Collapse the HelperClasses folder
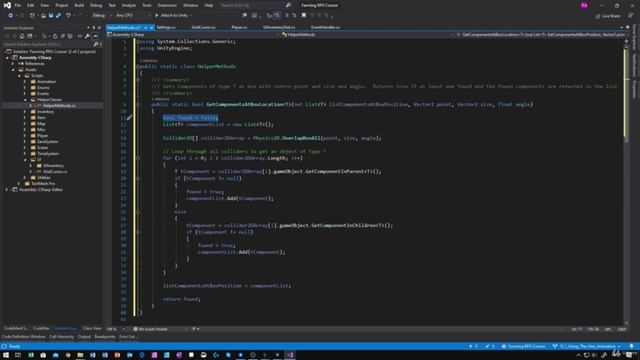640x360 pixels. tap(25, 100)
